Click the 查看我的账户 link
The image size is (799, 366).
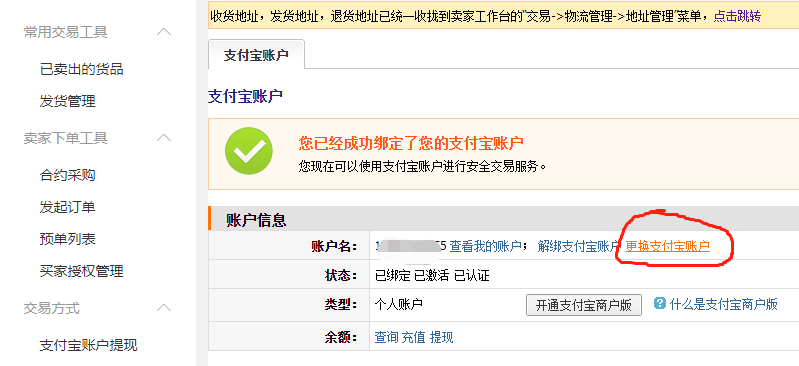pyautogui.click(x=485, y=247)
